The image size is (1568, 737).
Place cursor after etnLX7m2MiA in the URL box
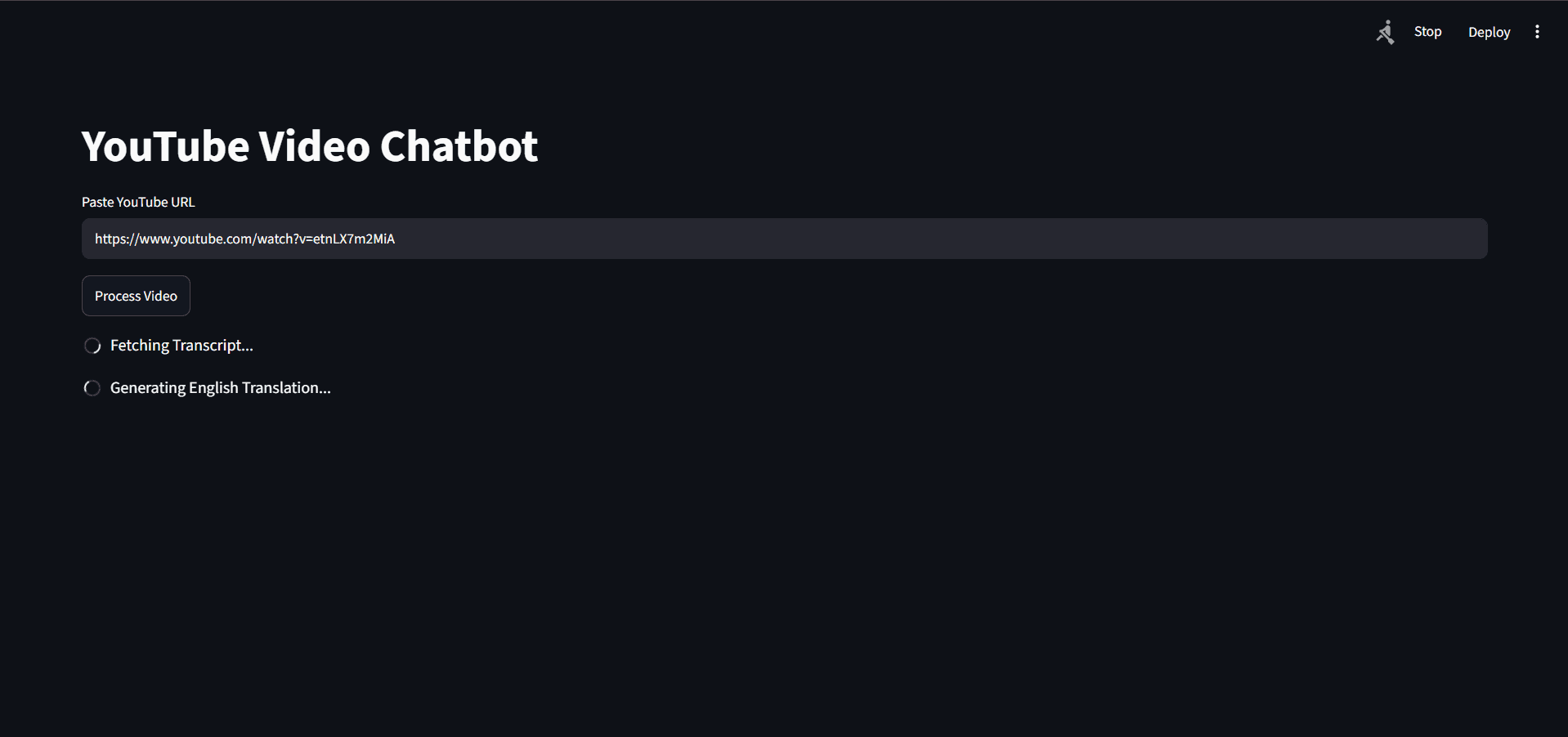[396, 239]
